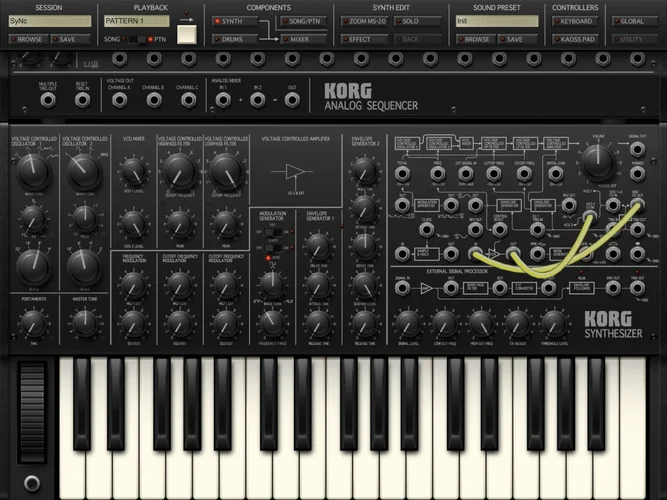This screenshot has height=500, width=667.
Task: Click the VCO 1 WAVE FORM knob
Action: [x=33, y=171]
